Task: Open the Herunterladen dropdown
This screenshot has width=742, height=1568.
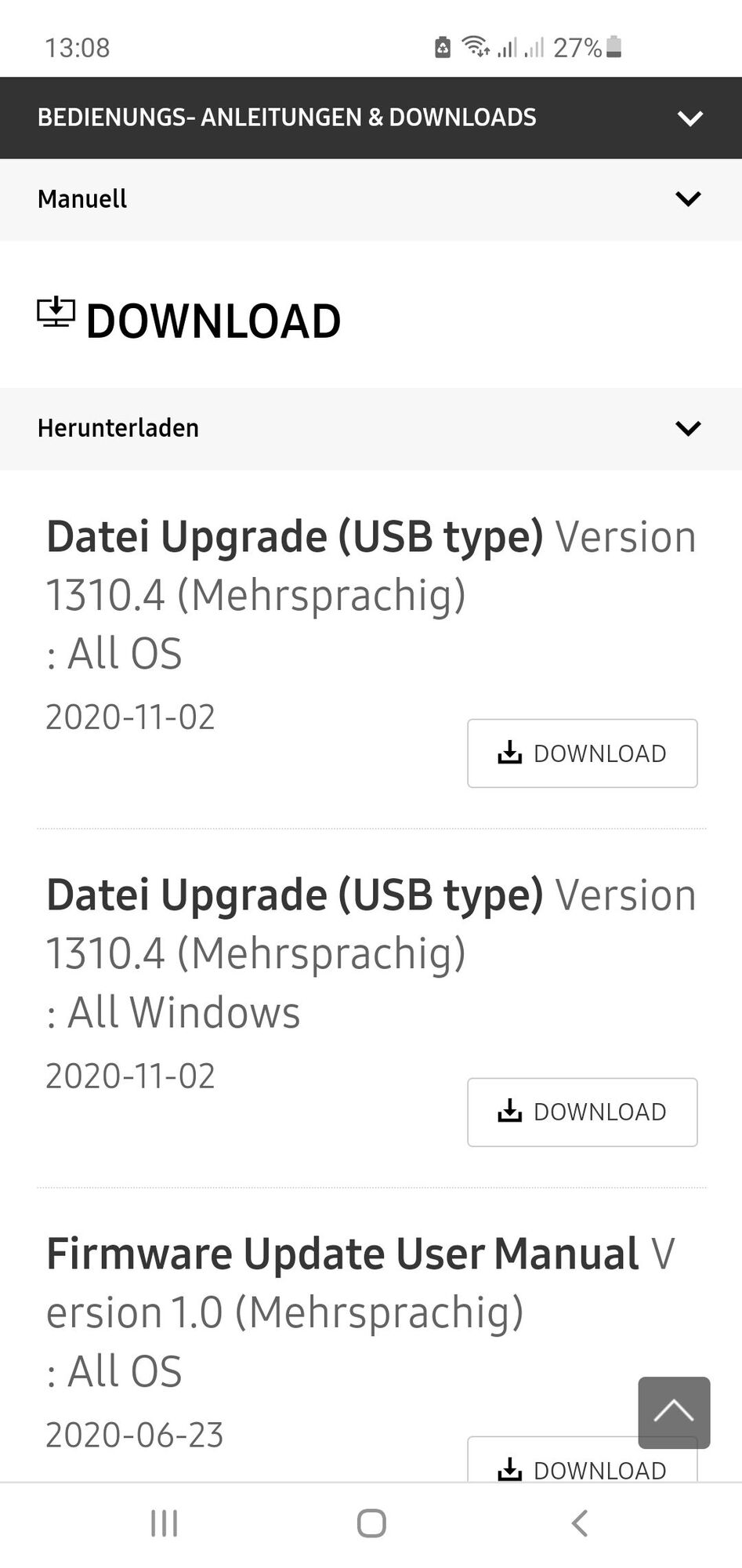Action: (688, 428)
